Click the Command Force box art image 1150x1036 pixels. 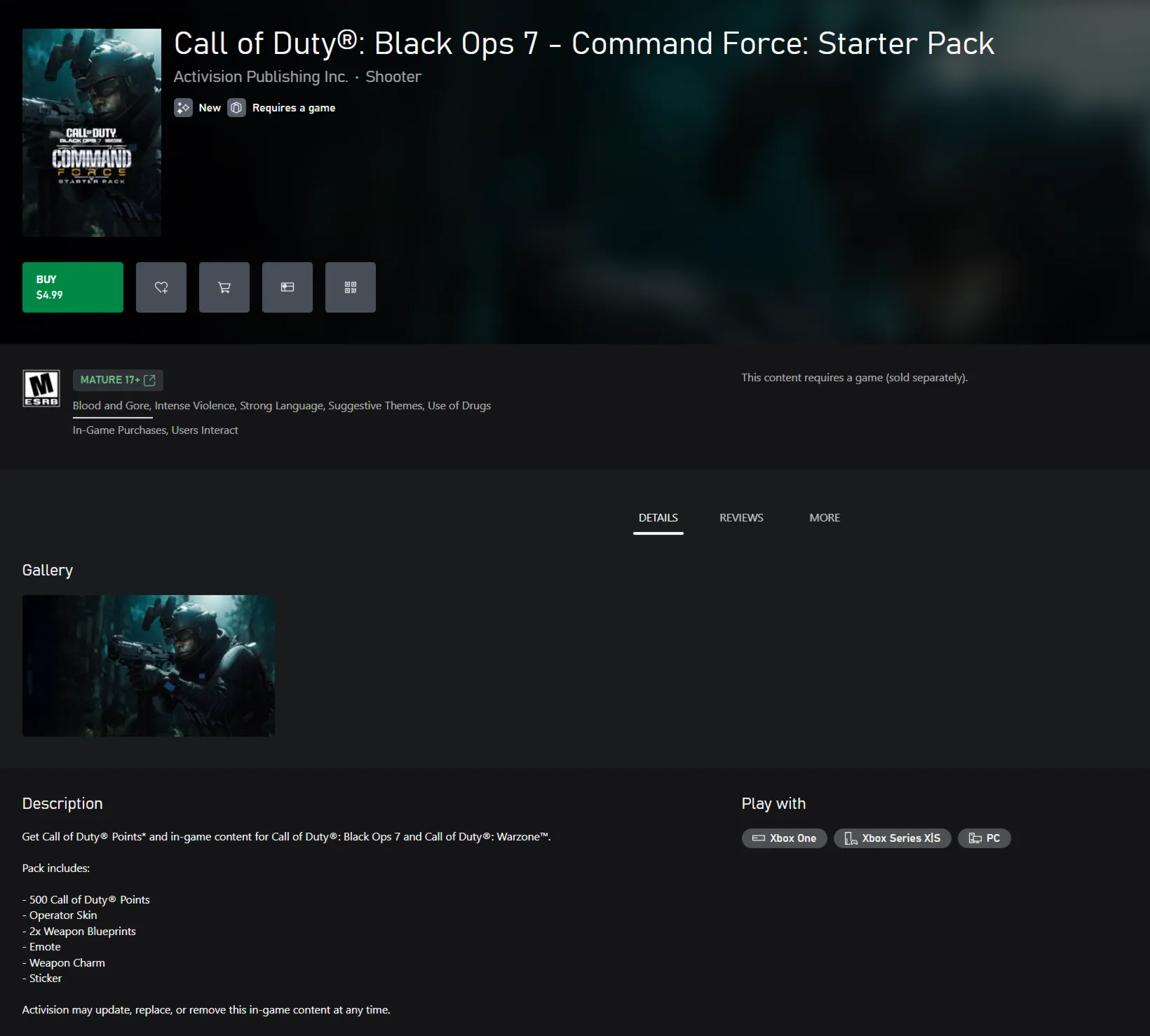91,132
